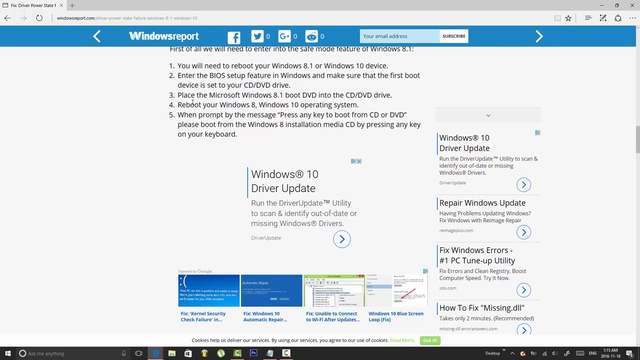This screenshot has width=640, height=360.
Task: Click the Your email address field
Action: point(400,36)
